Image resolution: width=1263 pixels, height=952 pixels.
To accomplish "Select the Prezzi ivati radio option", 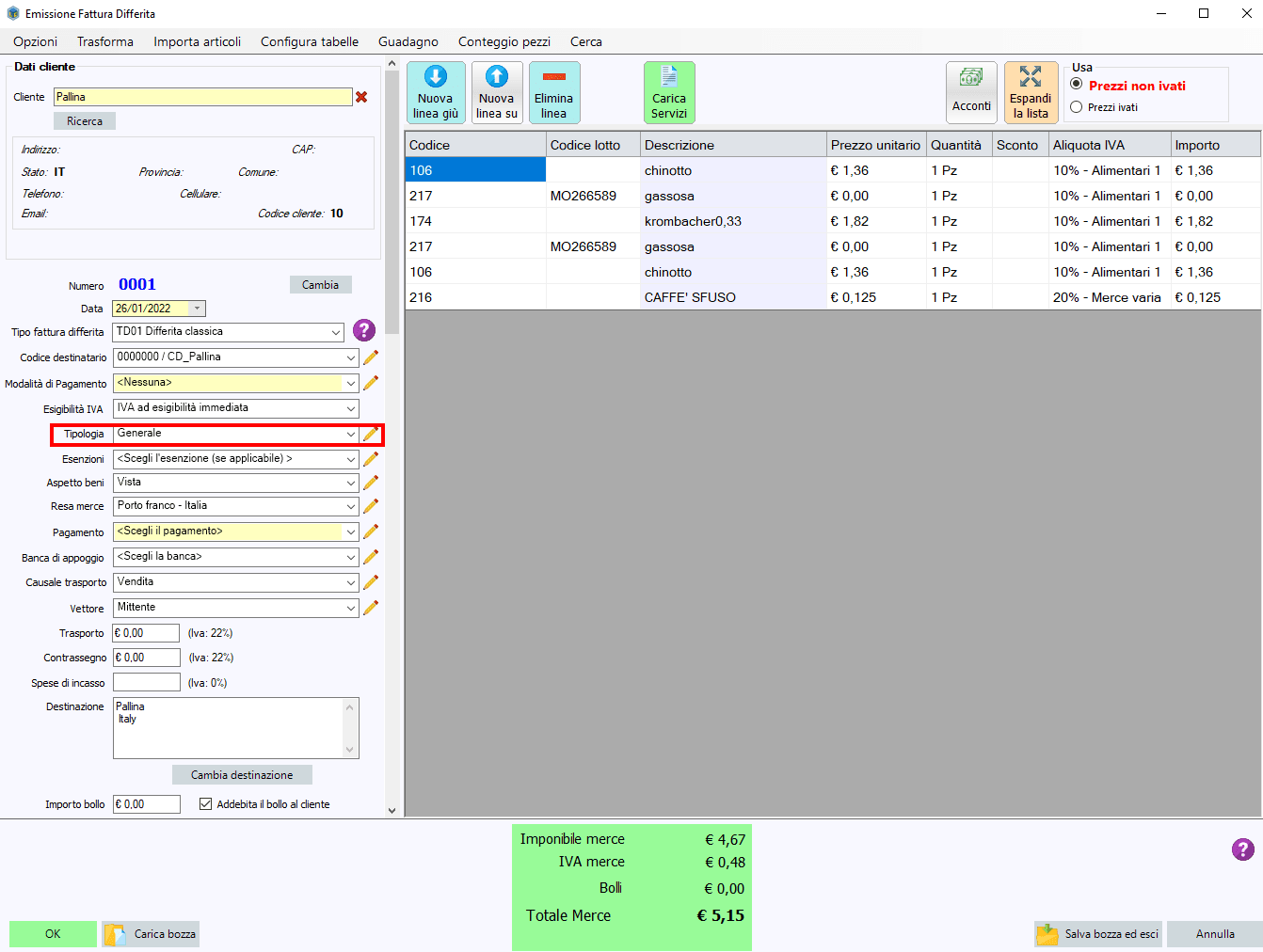I will pos(1077,107).
